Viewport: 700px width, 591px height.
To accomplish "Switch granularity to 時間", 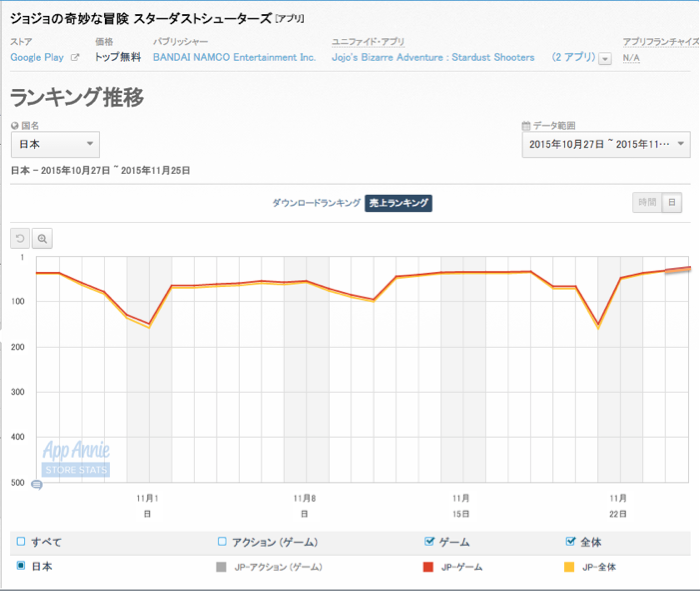I will coord(647,203).
